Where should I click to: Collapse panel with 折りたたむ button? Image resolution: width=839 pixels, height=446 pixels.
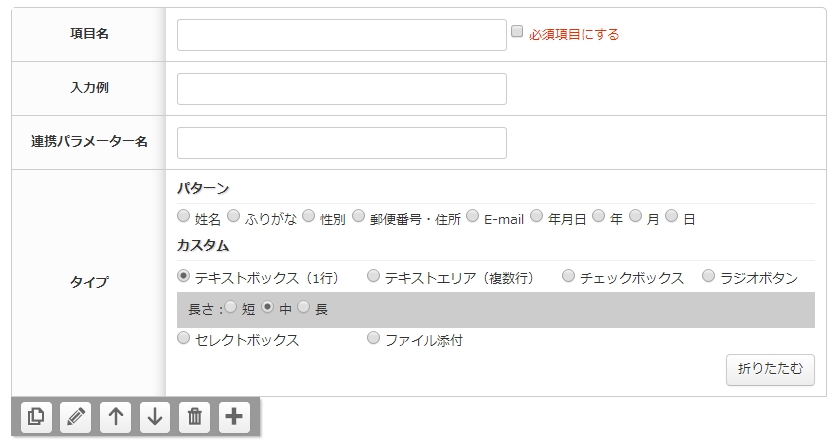770,370
